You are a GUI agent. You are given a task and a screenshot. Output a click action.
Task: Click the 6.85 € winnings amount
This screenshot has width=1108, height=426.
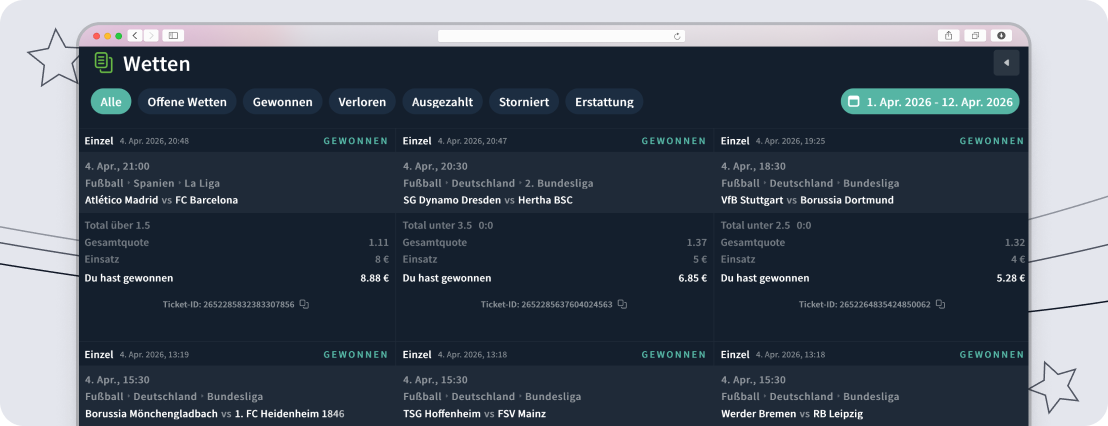(x=692, y=278)
